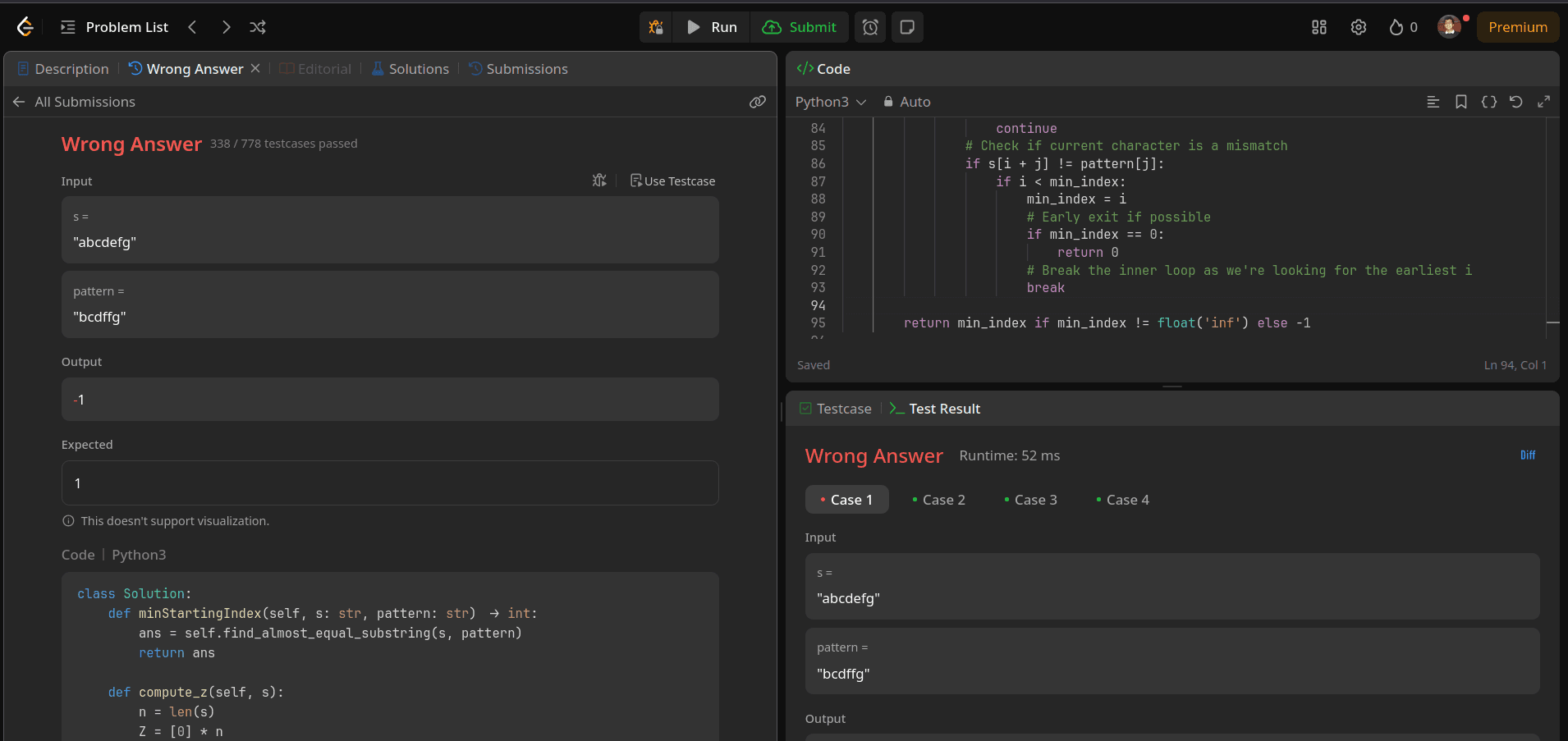Click editor line number 94
This screenshot has width=1568, height=741.
coord(818,305)
